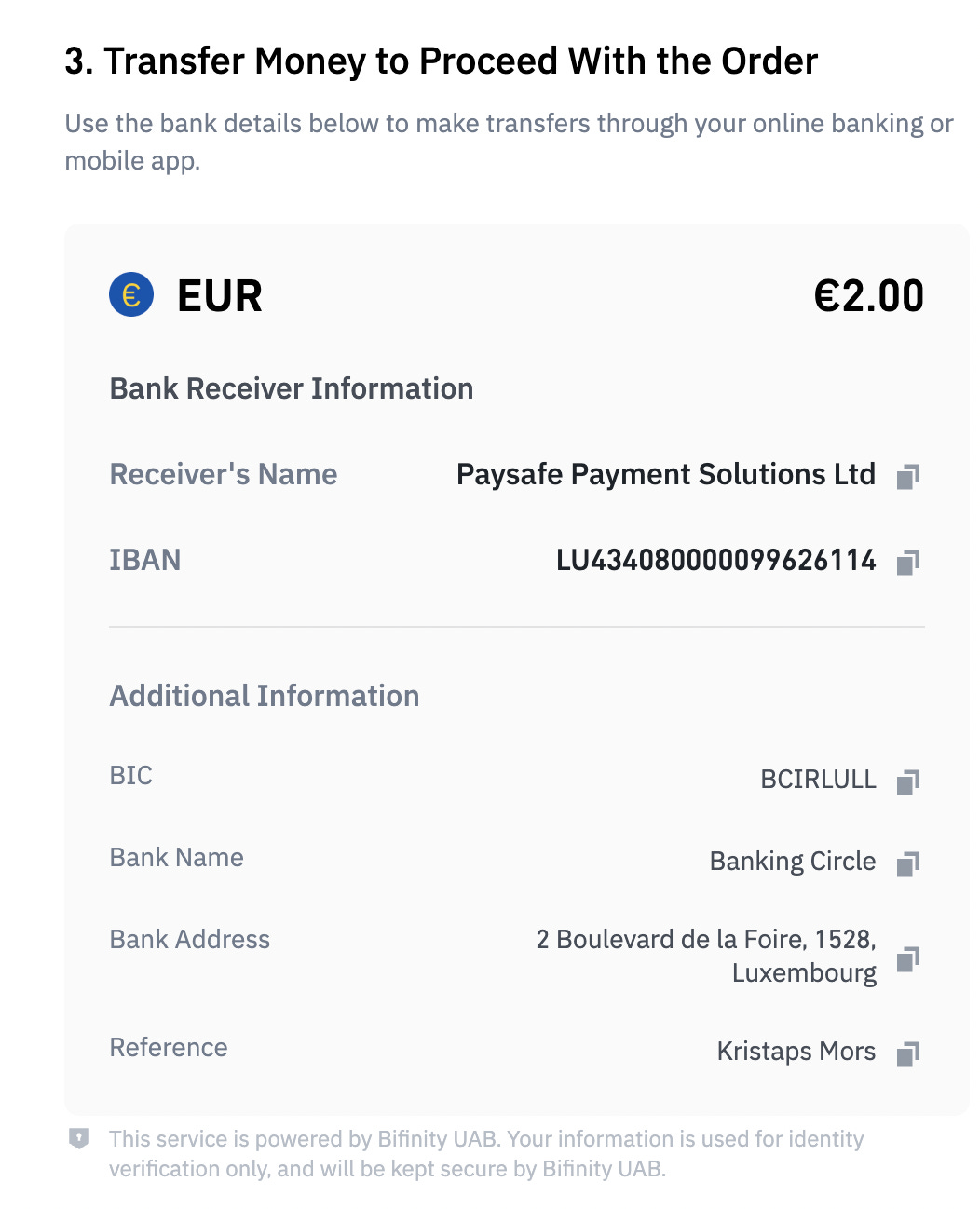Screen dimensions: 980x1209
Task: Select the Bank Receiver Information heading
Action: point(292,388)
